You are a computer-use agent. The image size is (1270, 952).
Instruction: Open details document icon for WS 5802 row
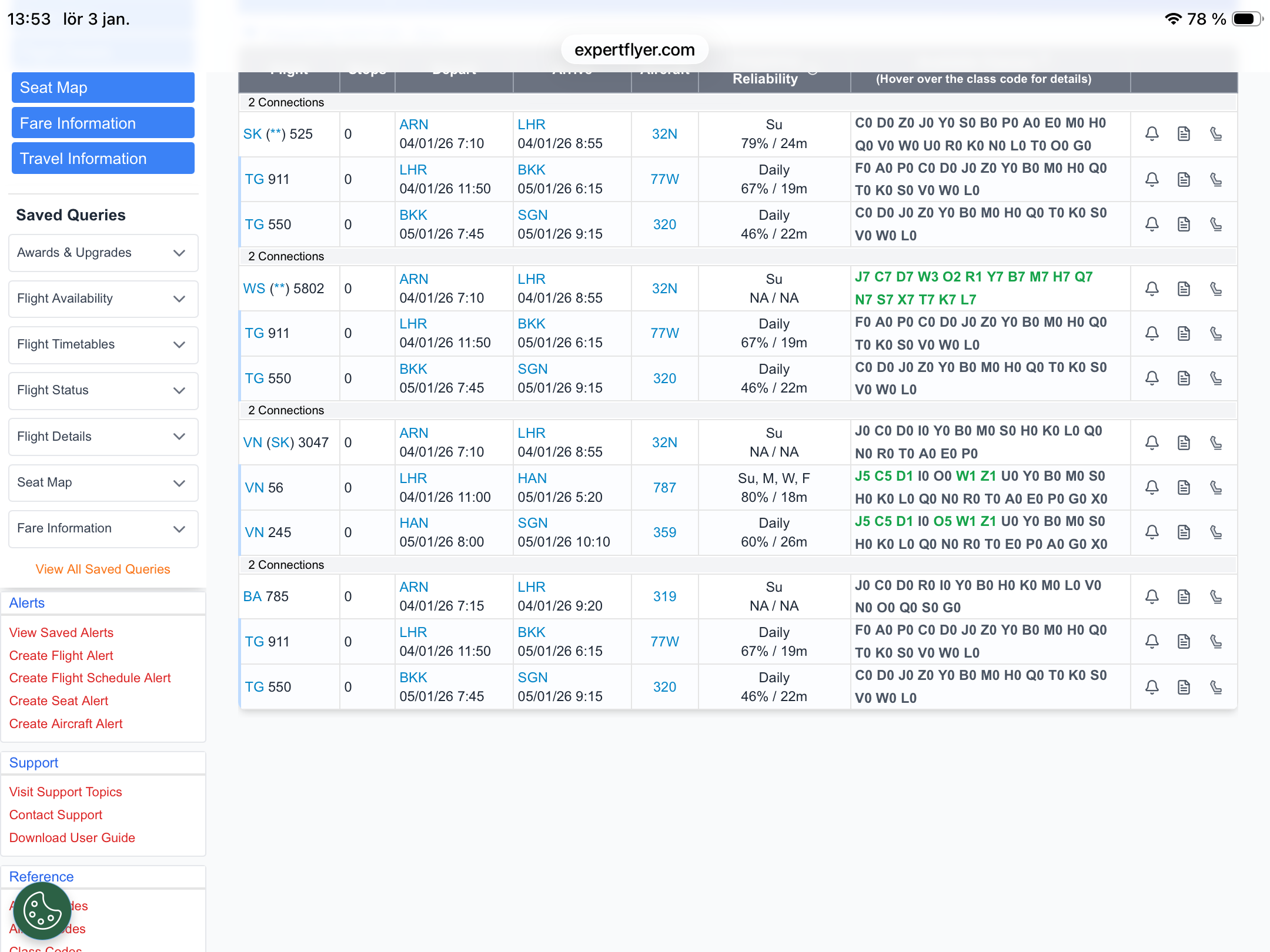(x=1184, y=289)
